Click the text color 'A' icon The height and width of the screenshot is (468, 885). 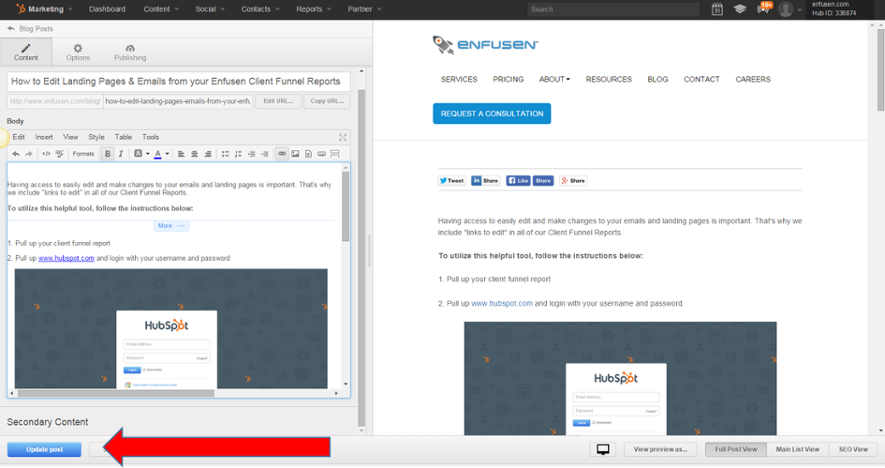click(157, 154)
